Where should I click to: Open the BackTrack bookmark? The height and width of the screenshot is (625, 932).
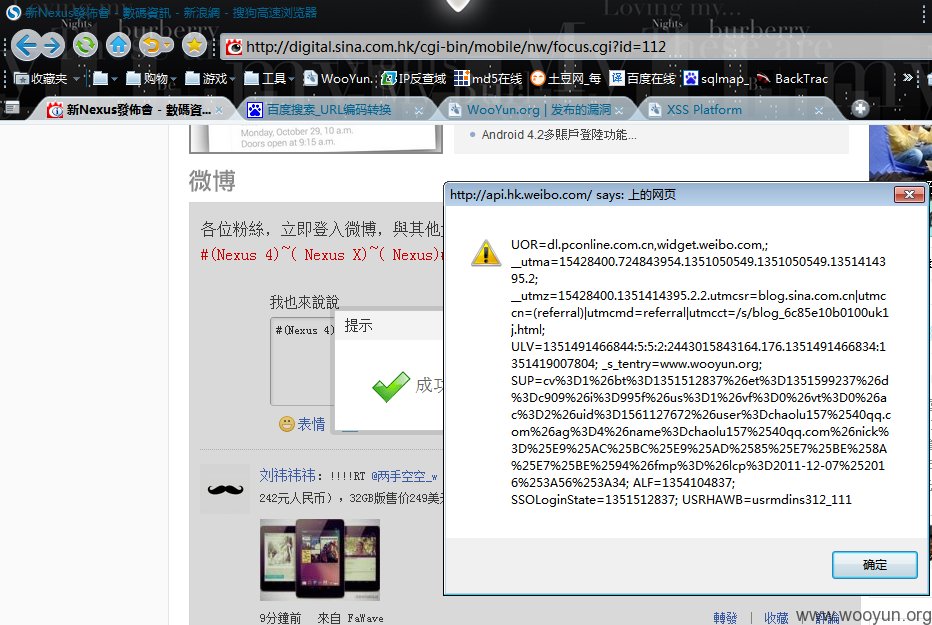[793, 78]
